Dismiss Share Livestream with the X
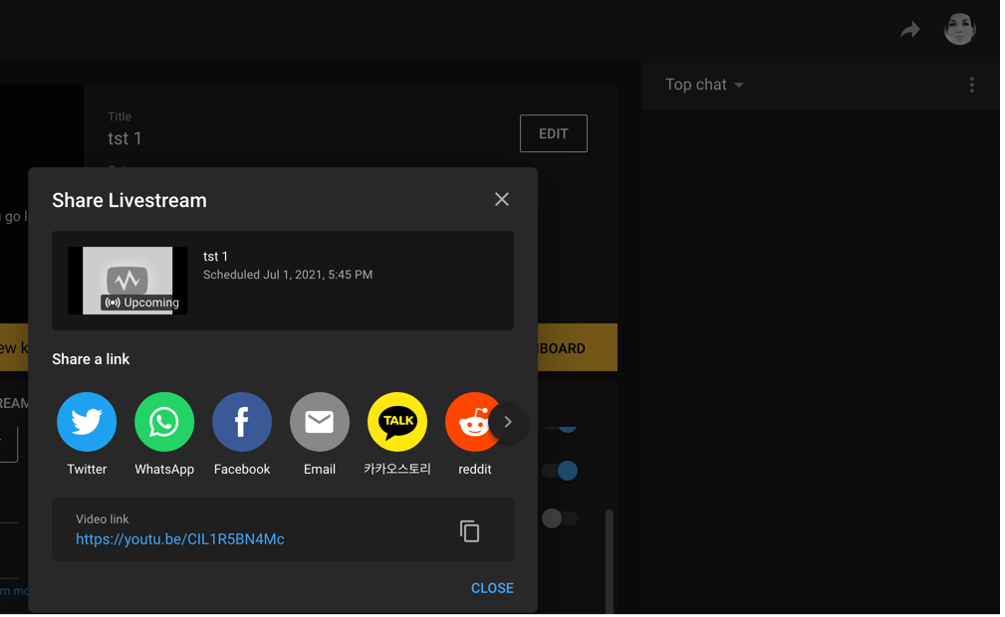This screenshot has height=617, width=1005. pos(502,200)
